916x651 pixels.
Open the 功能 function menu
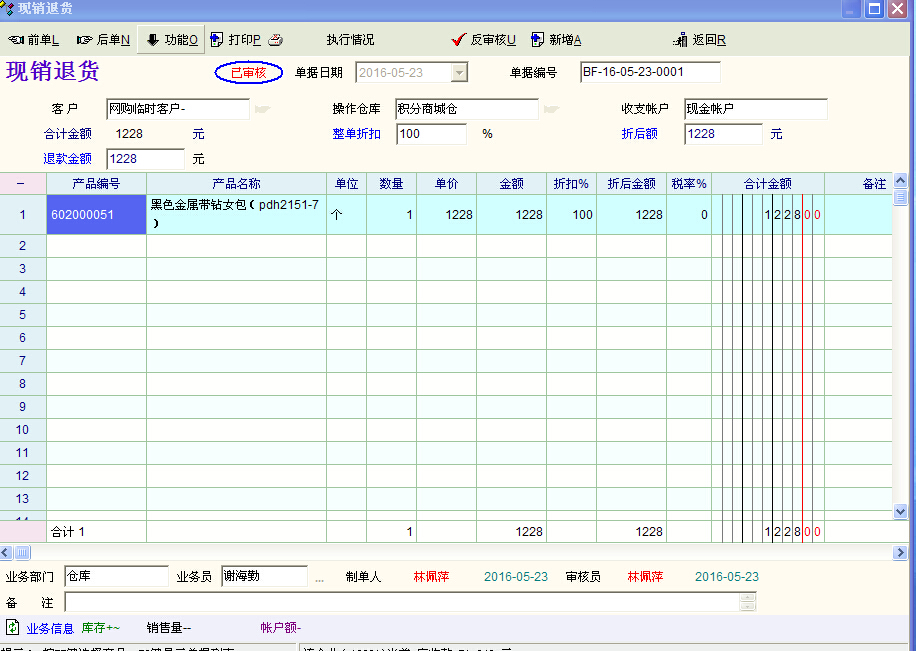[x=172, y=40]
